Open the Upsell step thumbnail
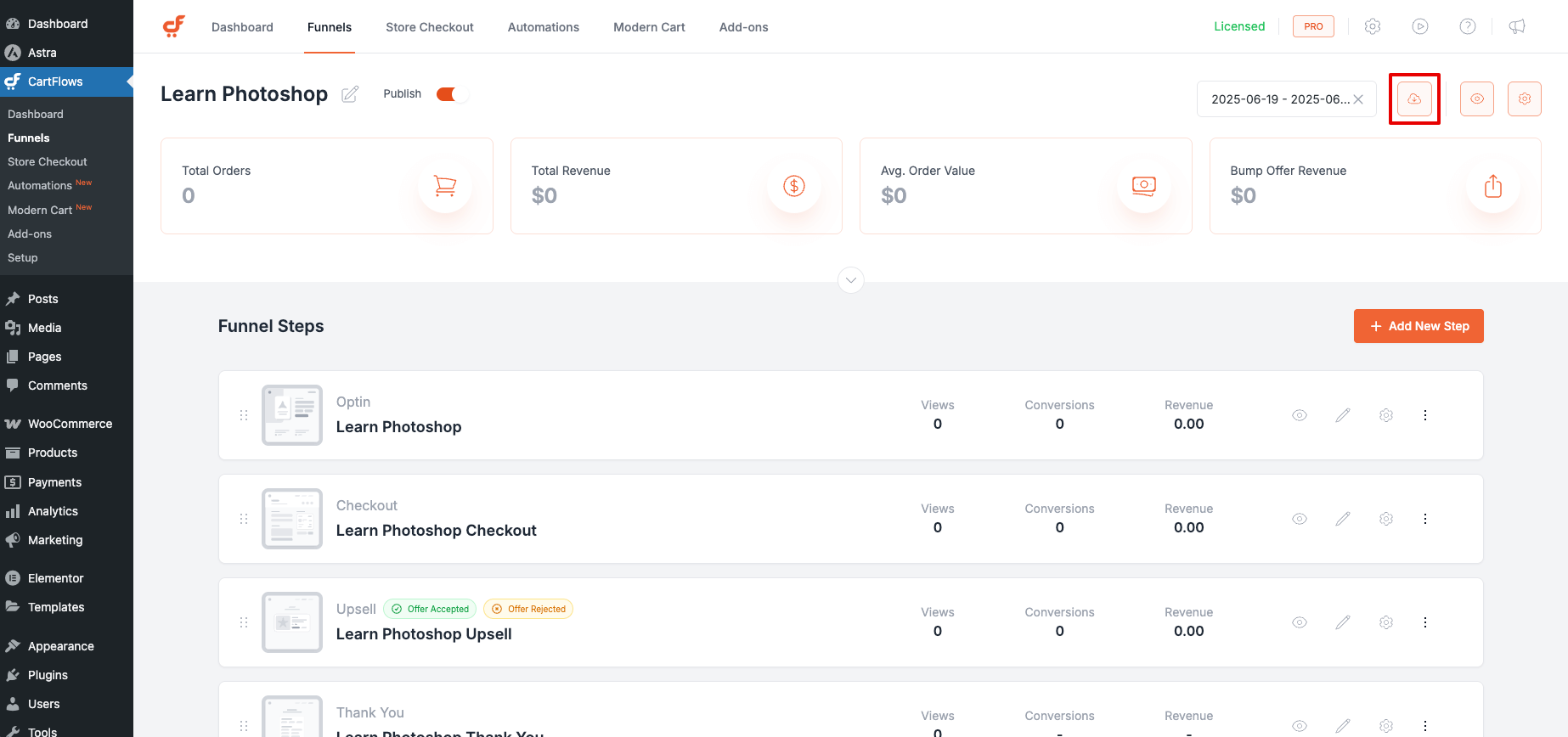1568x737 pixels. (292, 622)
